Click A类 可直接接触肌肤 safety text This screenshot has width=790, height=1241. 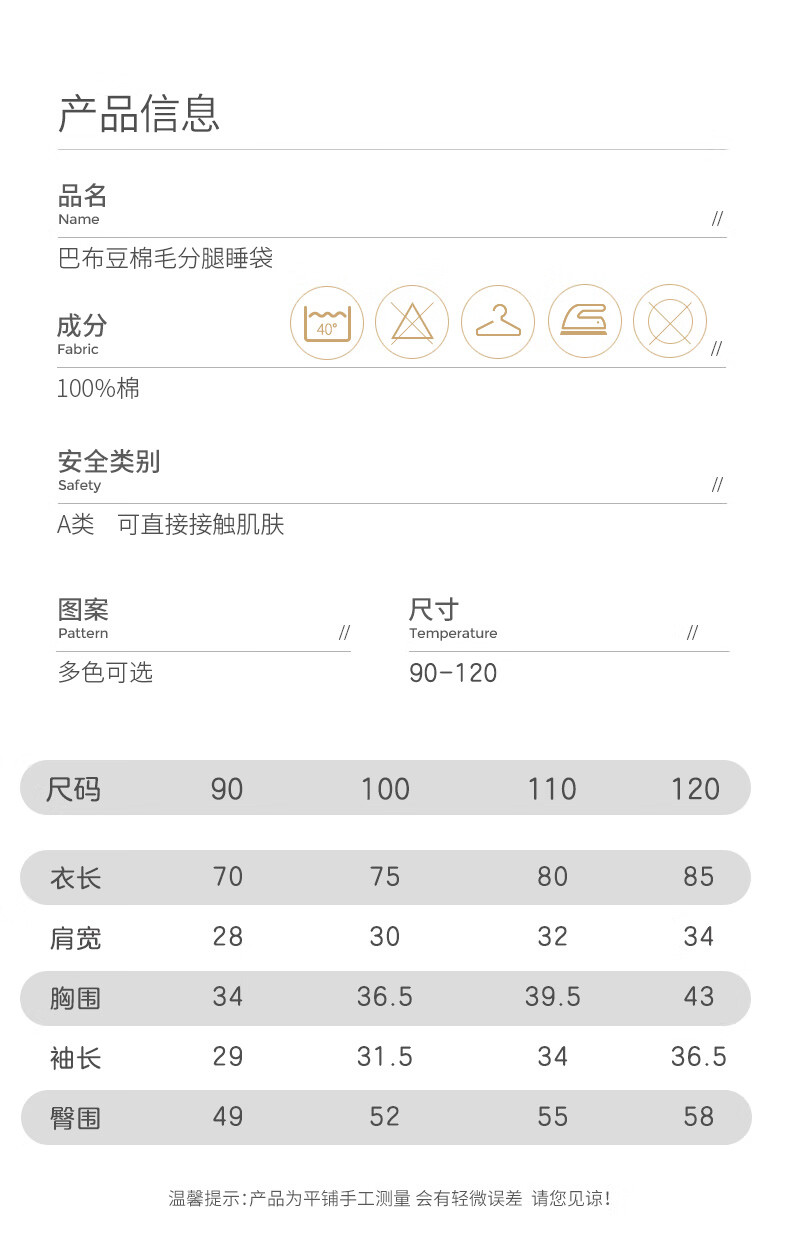point(171,524)
